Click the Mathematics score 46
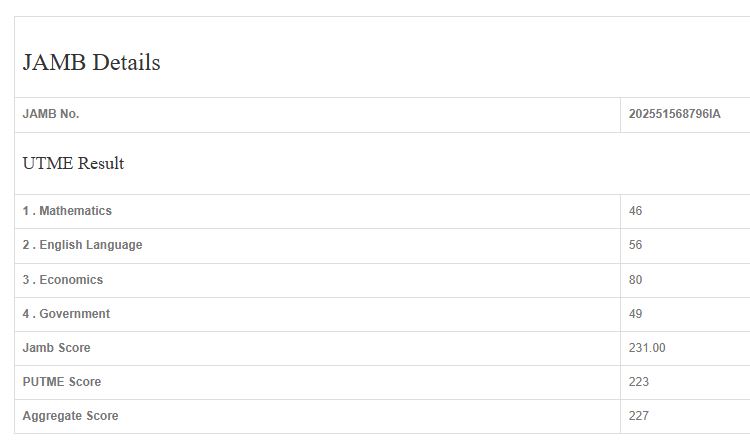The height and width of the screenshot is (448, 750). pyautogui.click(x=636, y=211)
